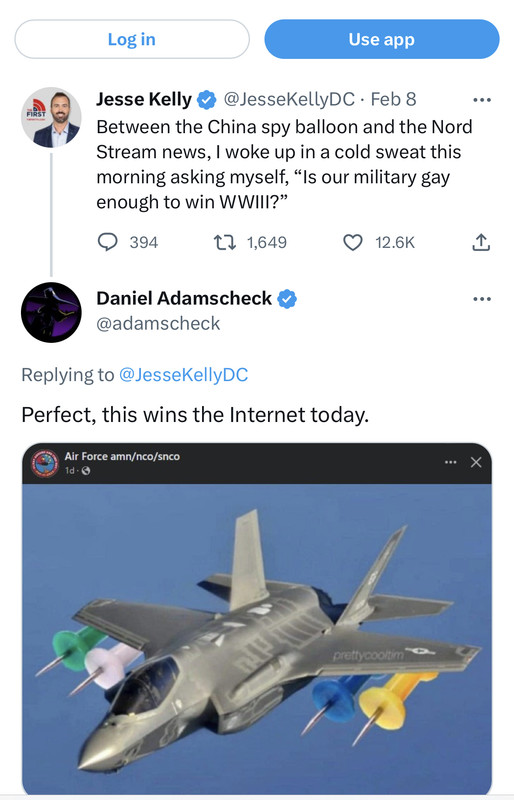Open the fighter jet image attachment
Viewport: 514px width, 800px height.
[x=257, y=638]
